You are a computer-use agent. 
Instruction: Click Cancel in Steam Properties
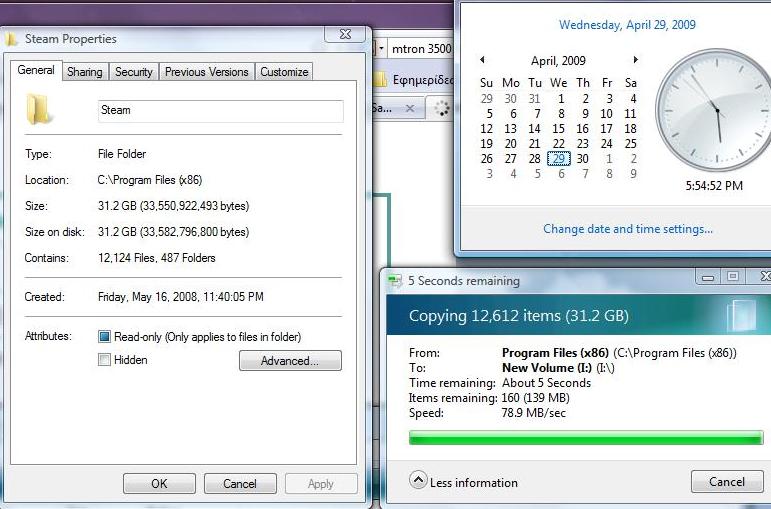[240, 483]
